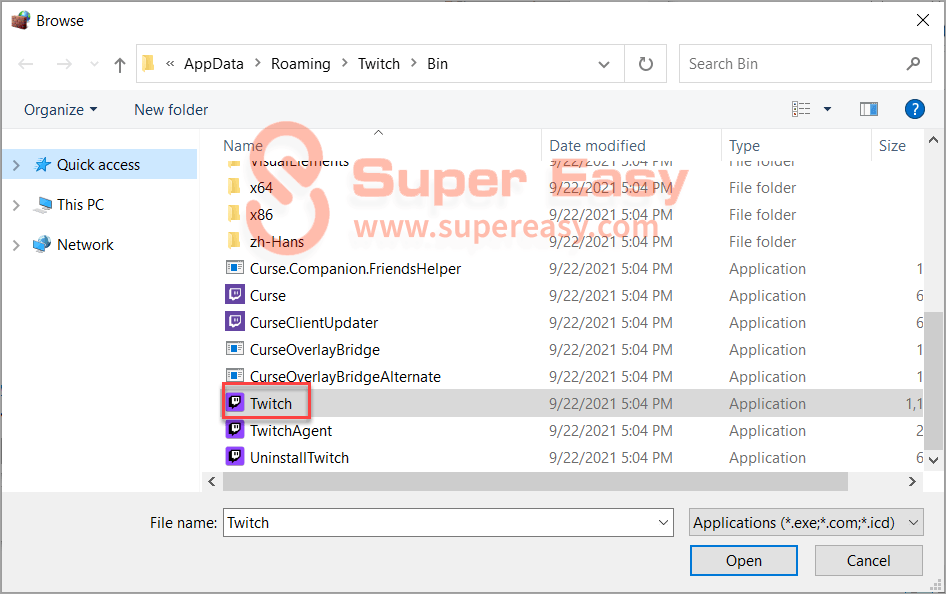Close the Browse dialog

[922, 21]
